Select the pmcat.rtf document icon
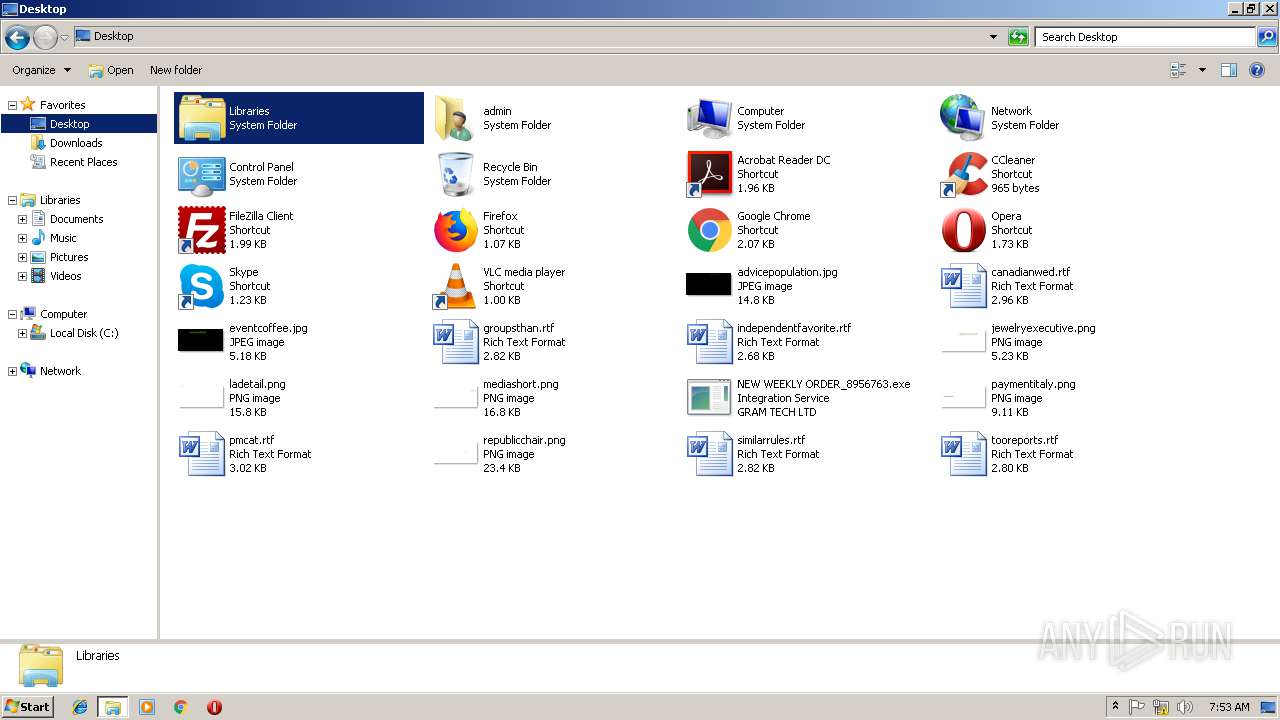Screen dimensions: 1280x720 (201, 454)
